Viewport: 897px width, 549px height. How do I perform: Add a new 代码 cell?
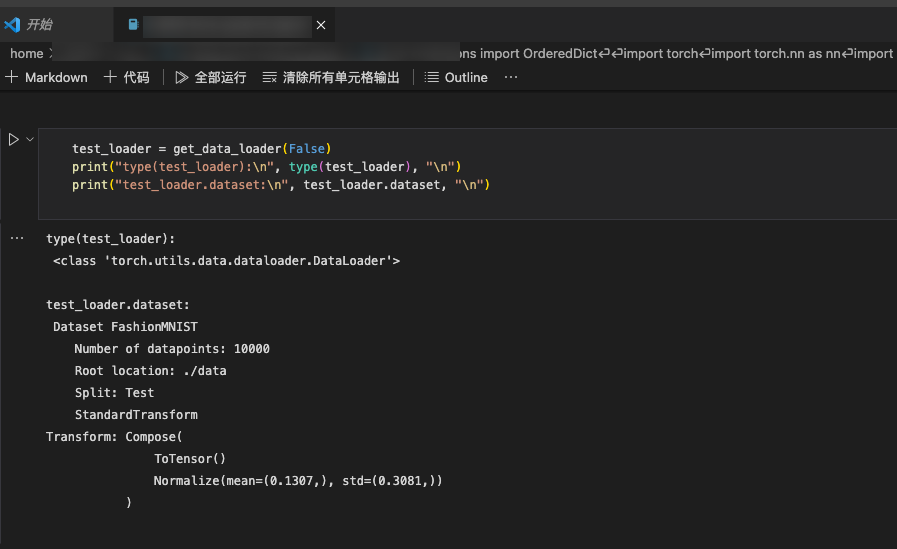[127, 77]
